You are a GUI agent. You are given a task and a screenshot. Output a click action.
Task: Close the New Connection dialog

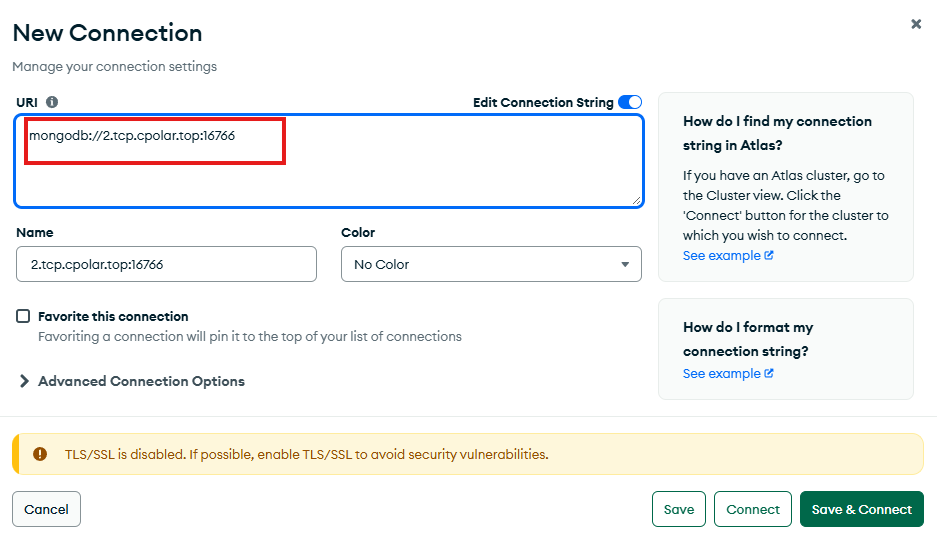click(x=916, y=24)
